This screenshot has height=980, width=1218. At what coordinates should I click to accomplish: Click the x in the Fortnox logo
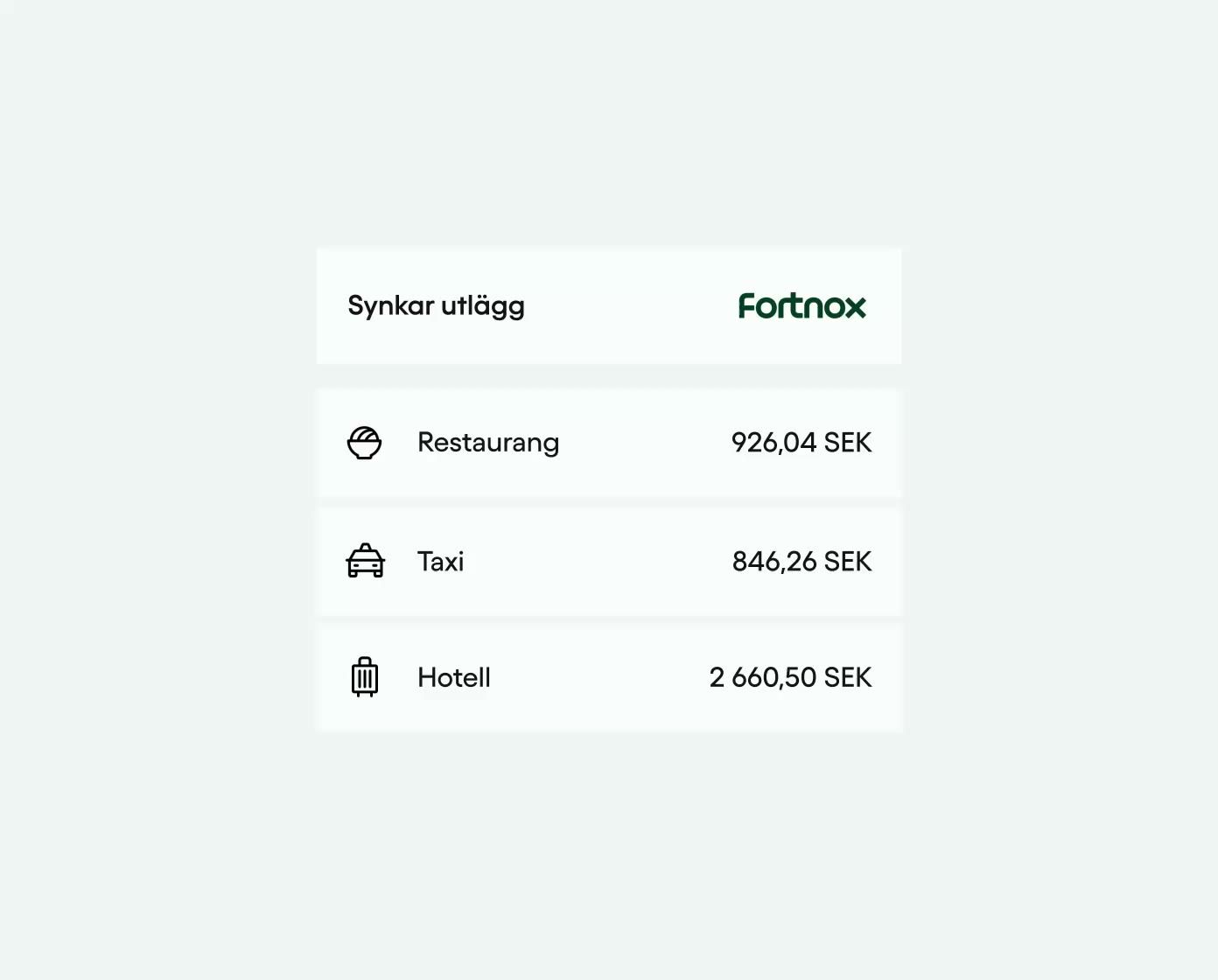click(x=855, y=308)
